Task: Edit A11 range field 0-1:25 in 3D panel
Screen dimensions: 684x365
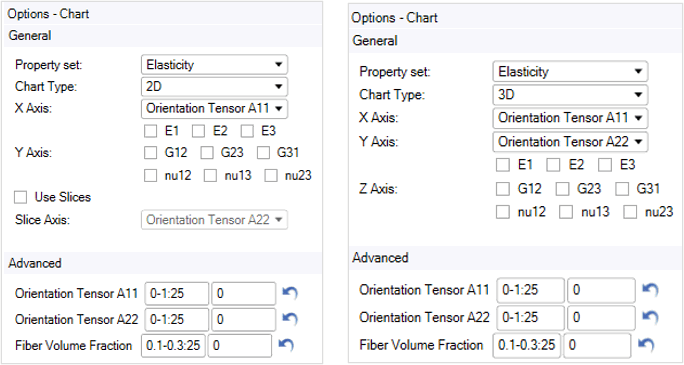Action: 530,290
